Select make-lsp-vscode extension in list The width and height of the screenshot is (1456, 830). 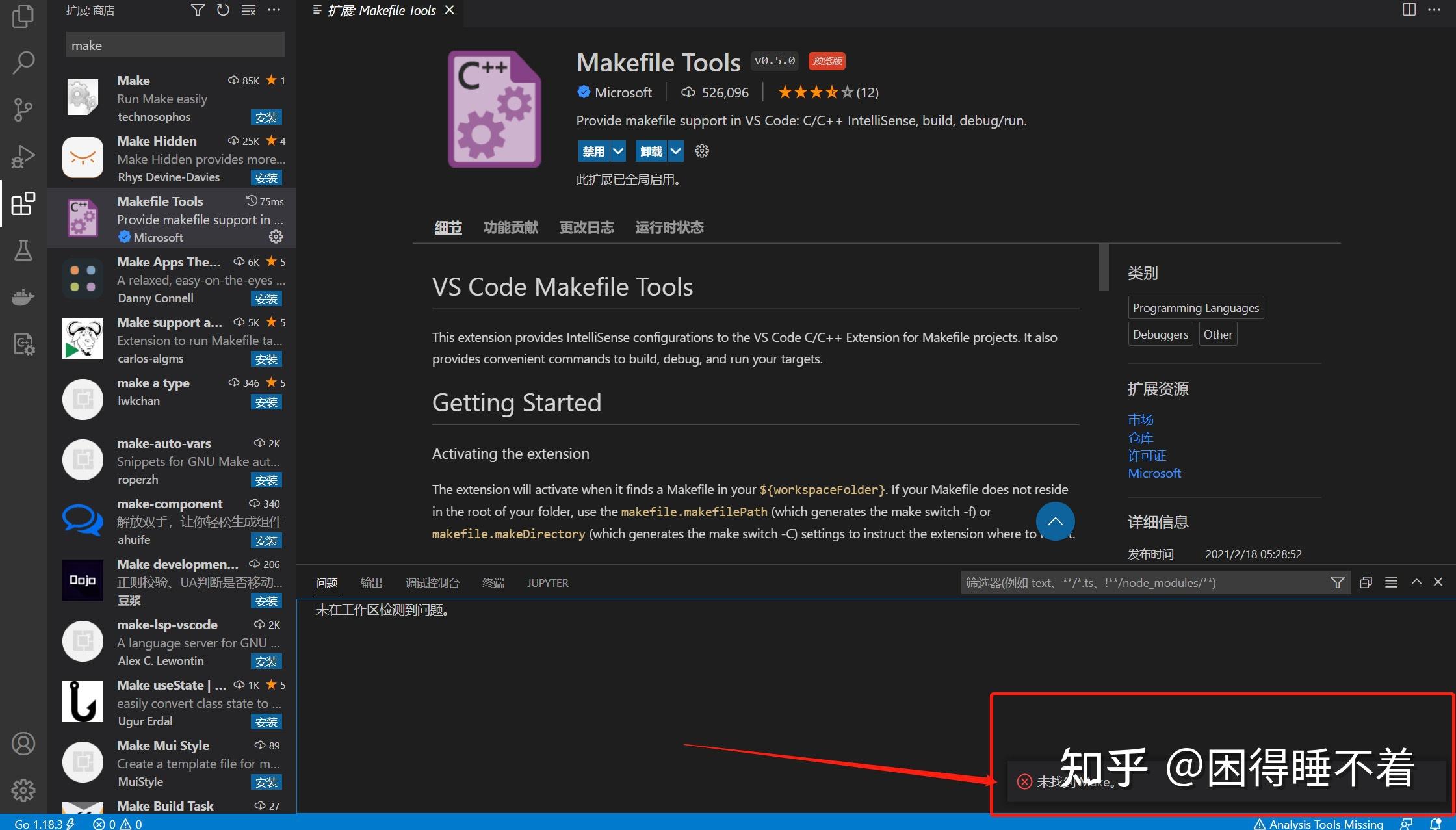tap(172, 642)
